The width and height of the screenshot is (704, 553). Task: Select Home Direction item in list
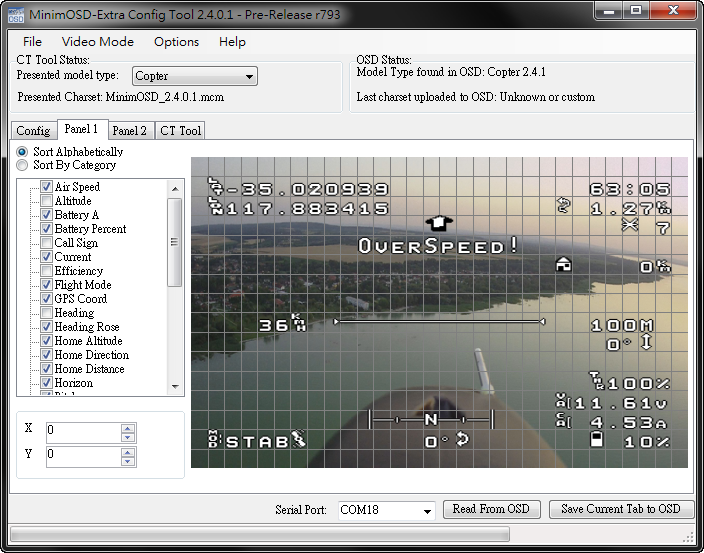coord(92,355)
